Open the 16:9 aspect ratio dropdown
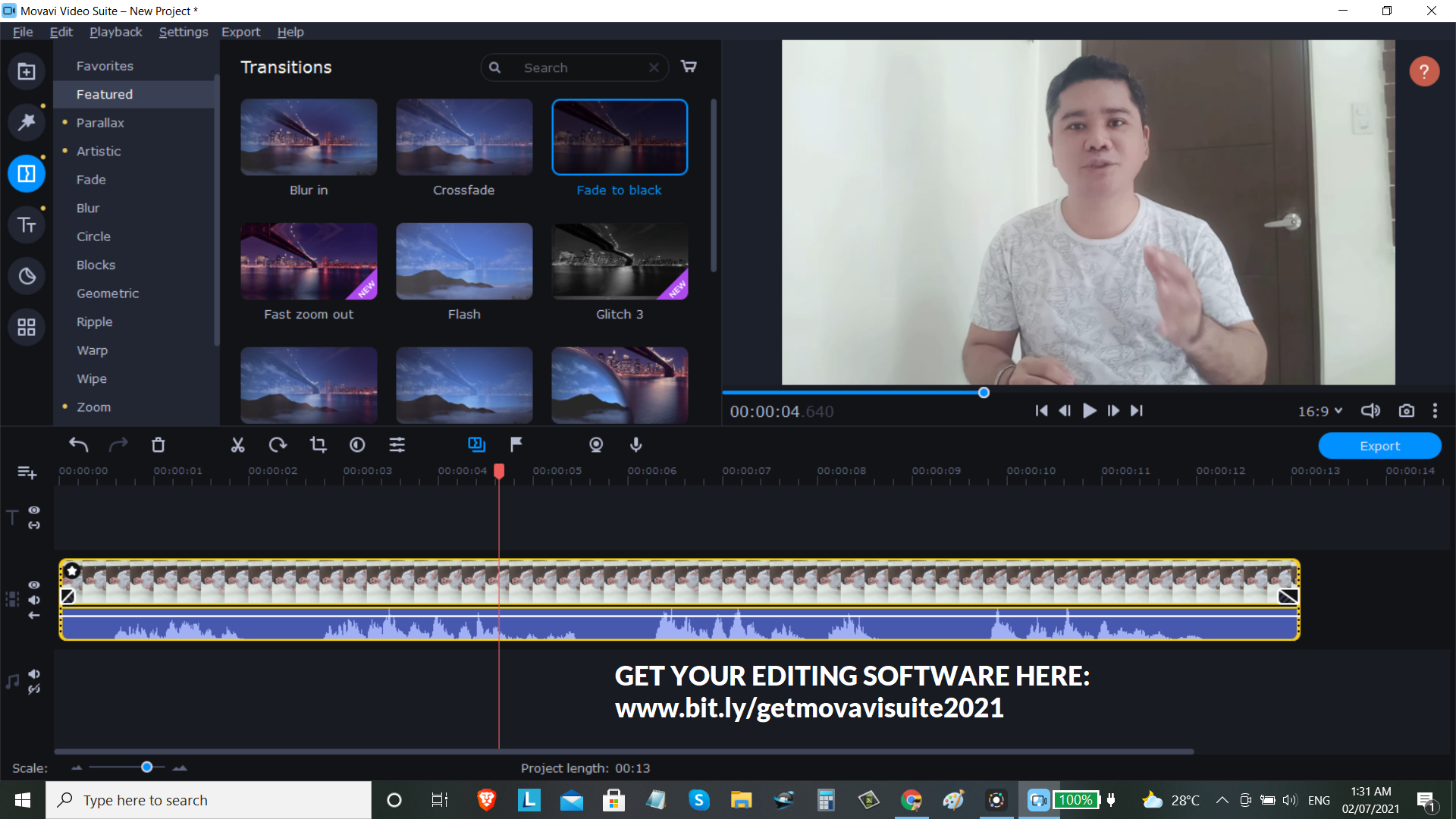 pos(1320,411)
